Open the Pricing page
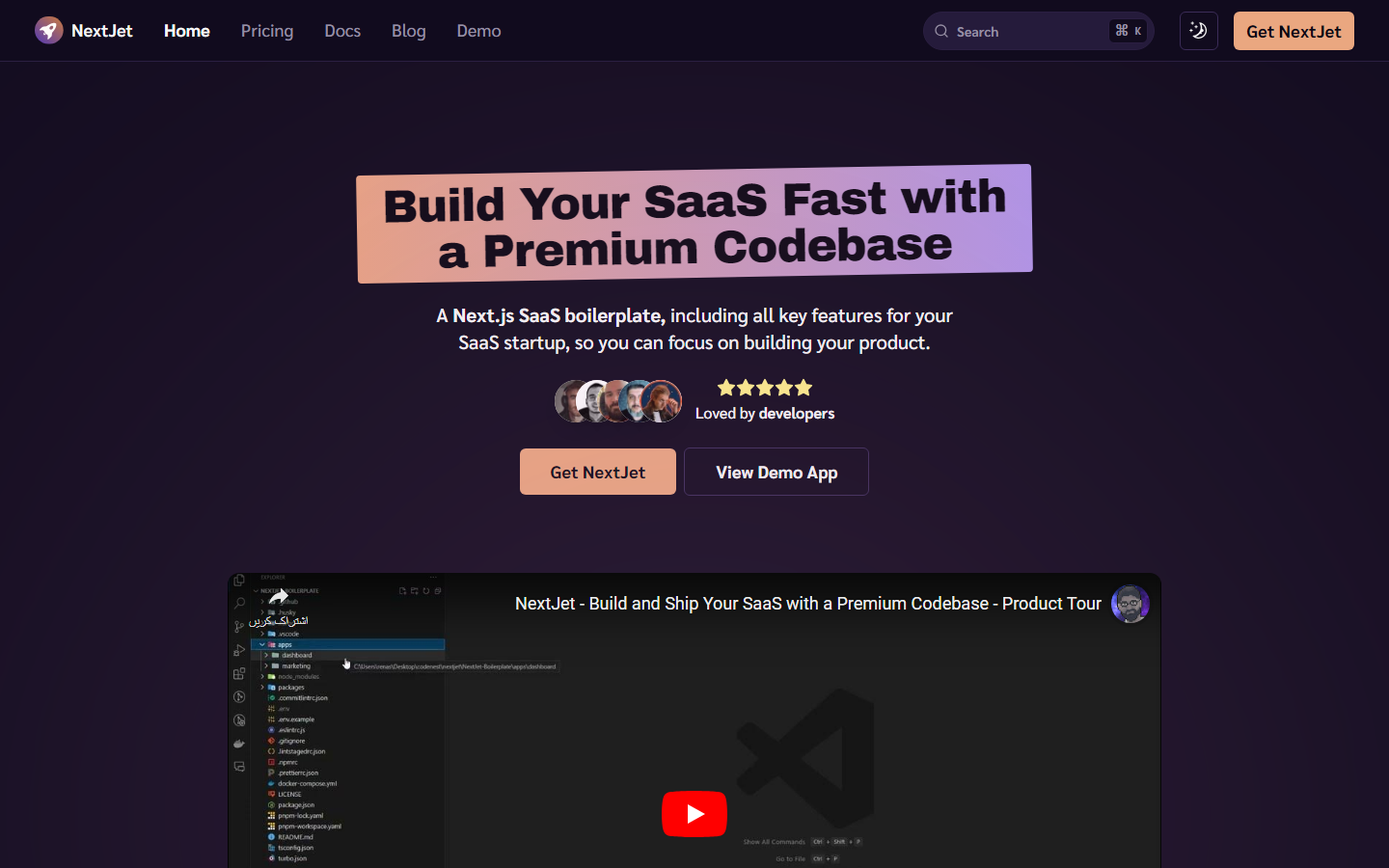Screen dimensions: 1389x868 (x=267, y=31)
